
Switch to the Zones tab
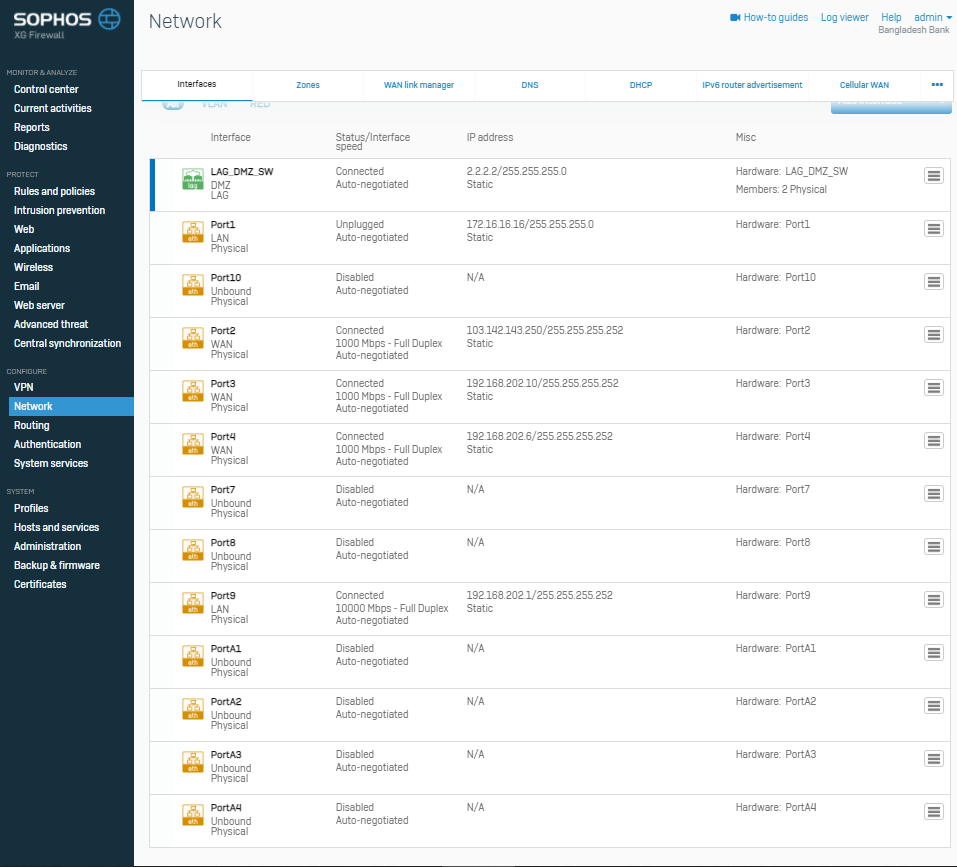308,85
